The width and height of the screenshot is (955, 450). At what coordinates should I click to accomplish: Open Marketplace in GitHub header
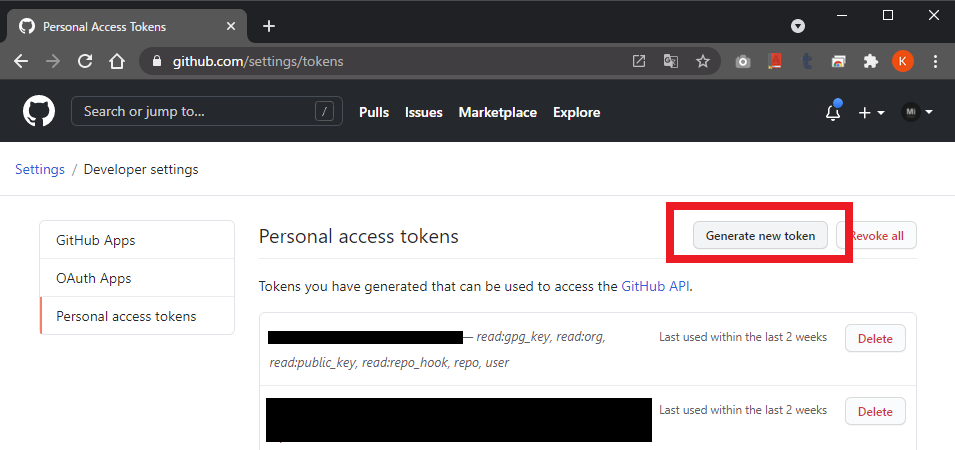[x=498, y=113]
